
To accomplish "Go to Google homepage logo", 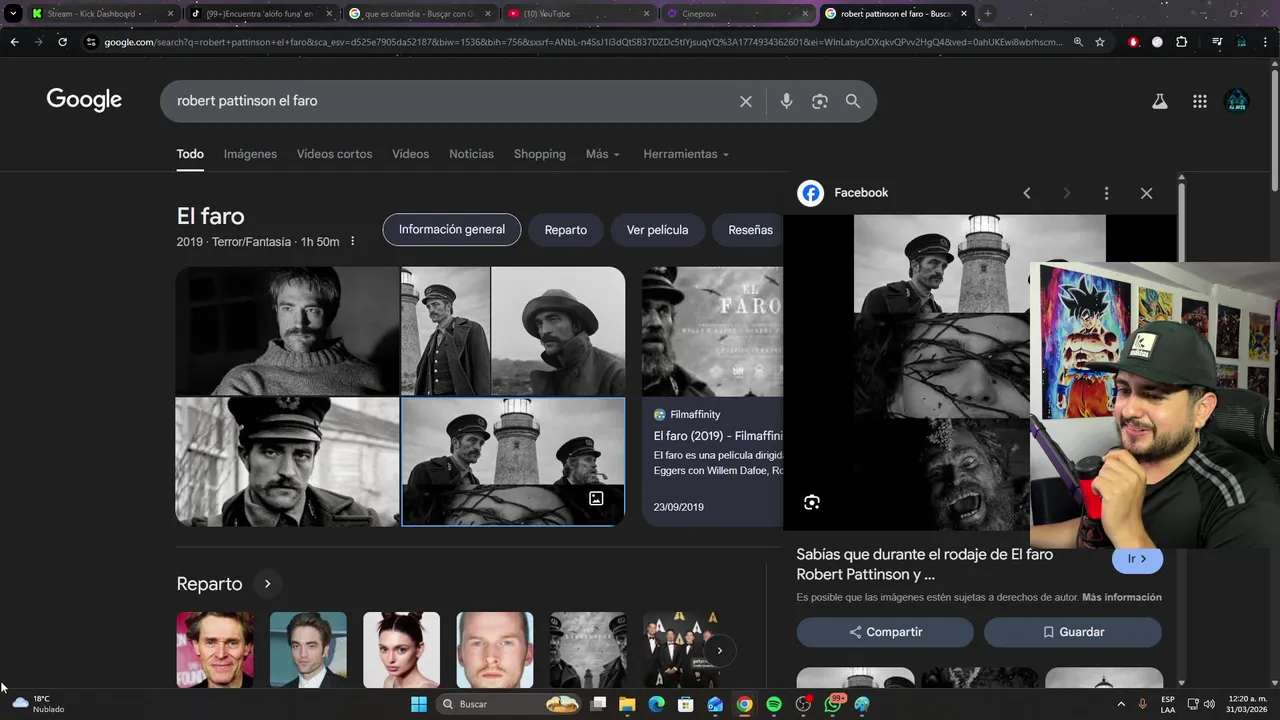I will coord(84,100).
